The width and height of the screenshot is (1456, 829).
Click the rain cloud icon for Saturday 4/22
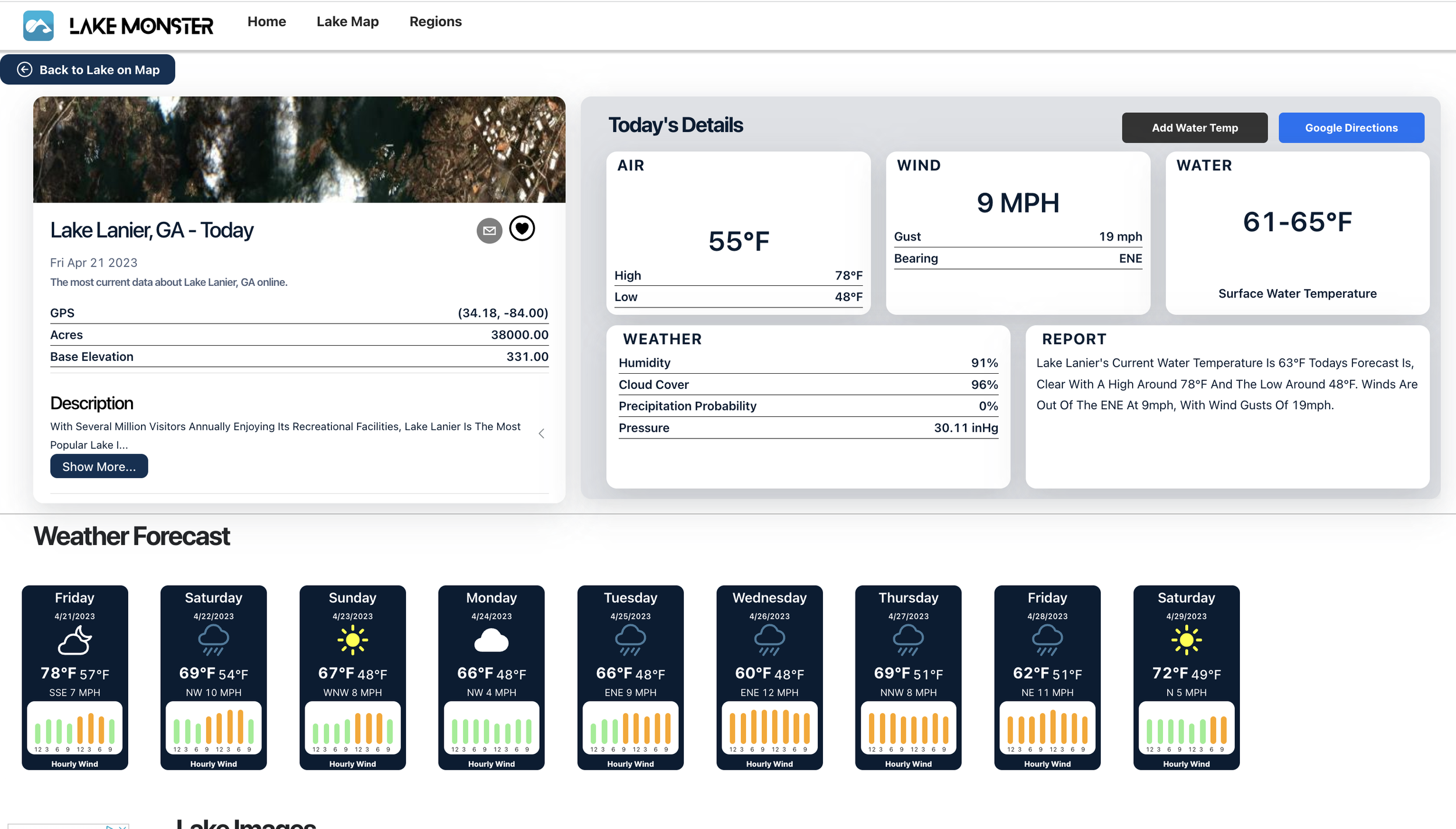[x=213, y=640]
